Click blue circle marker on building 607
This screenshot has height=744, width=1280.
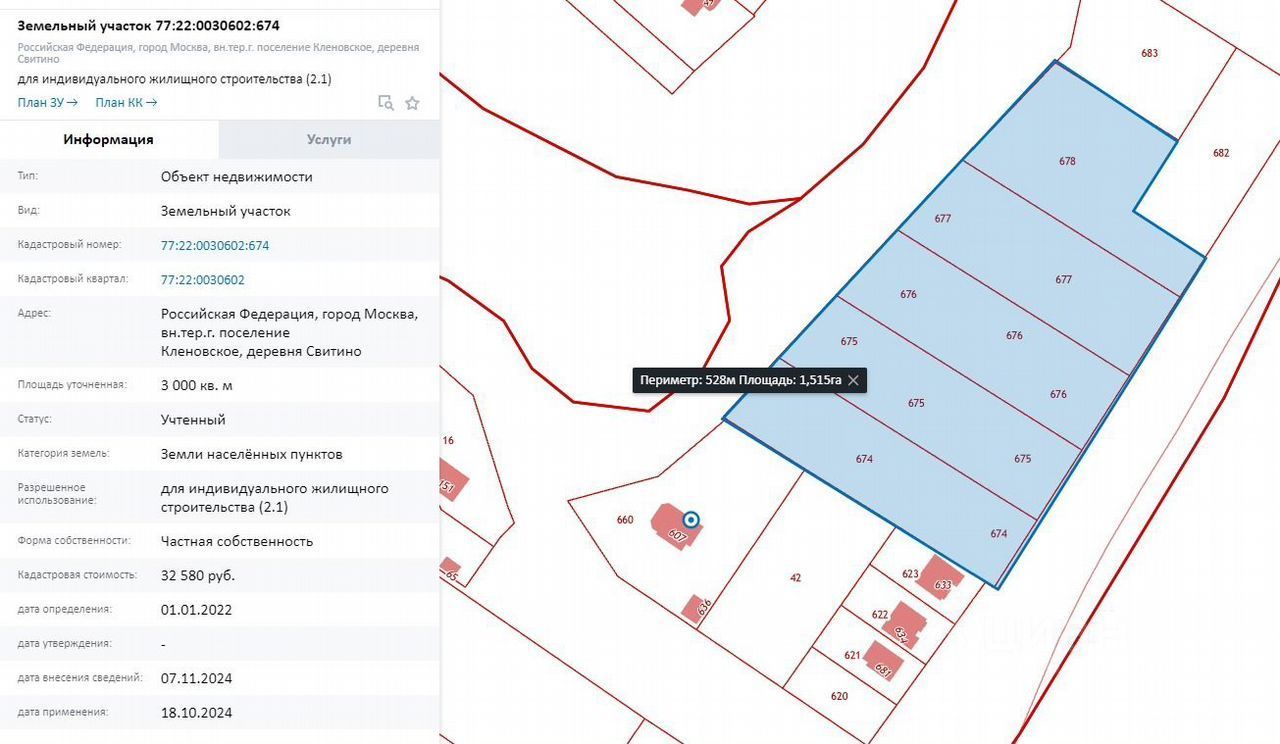click(x=691, y=519)
